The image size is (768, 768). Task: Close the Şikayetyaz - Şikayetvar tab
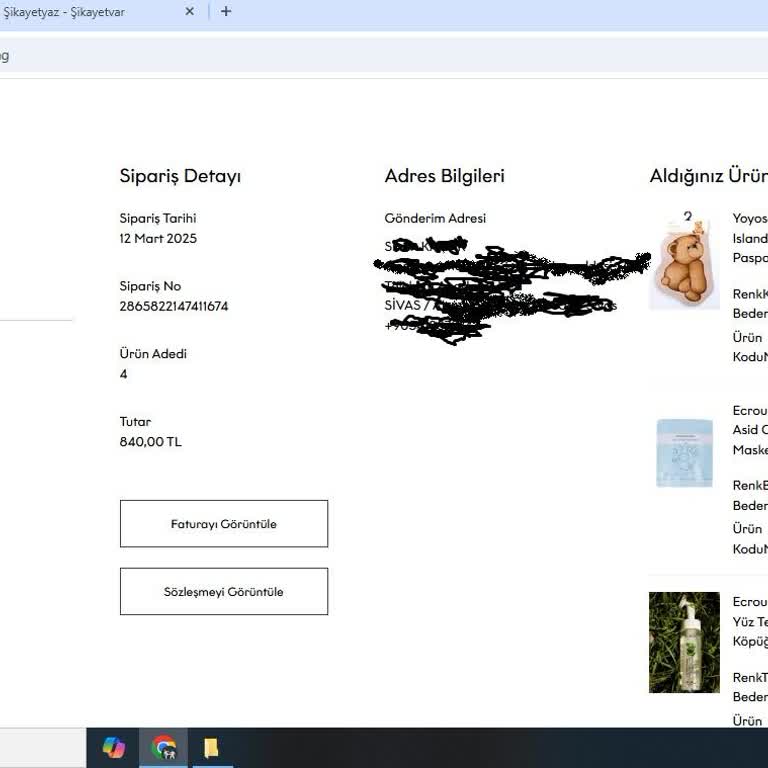tap(190, 12)
